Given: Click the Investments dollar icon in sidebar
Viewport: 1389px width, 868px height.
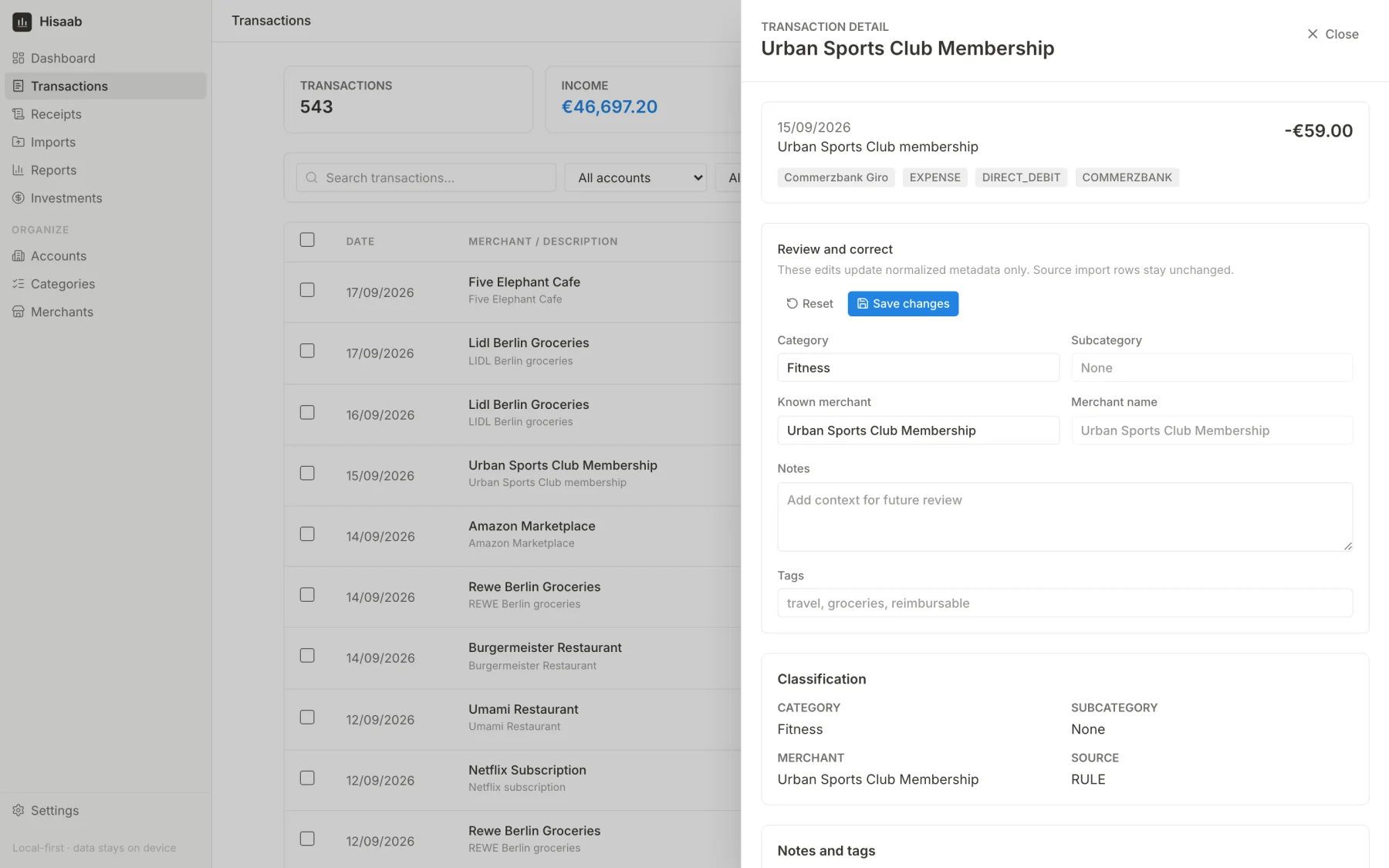Looking at the screenshot, I should click(19, 198).
